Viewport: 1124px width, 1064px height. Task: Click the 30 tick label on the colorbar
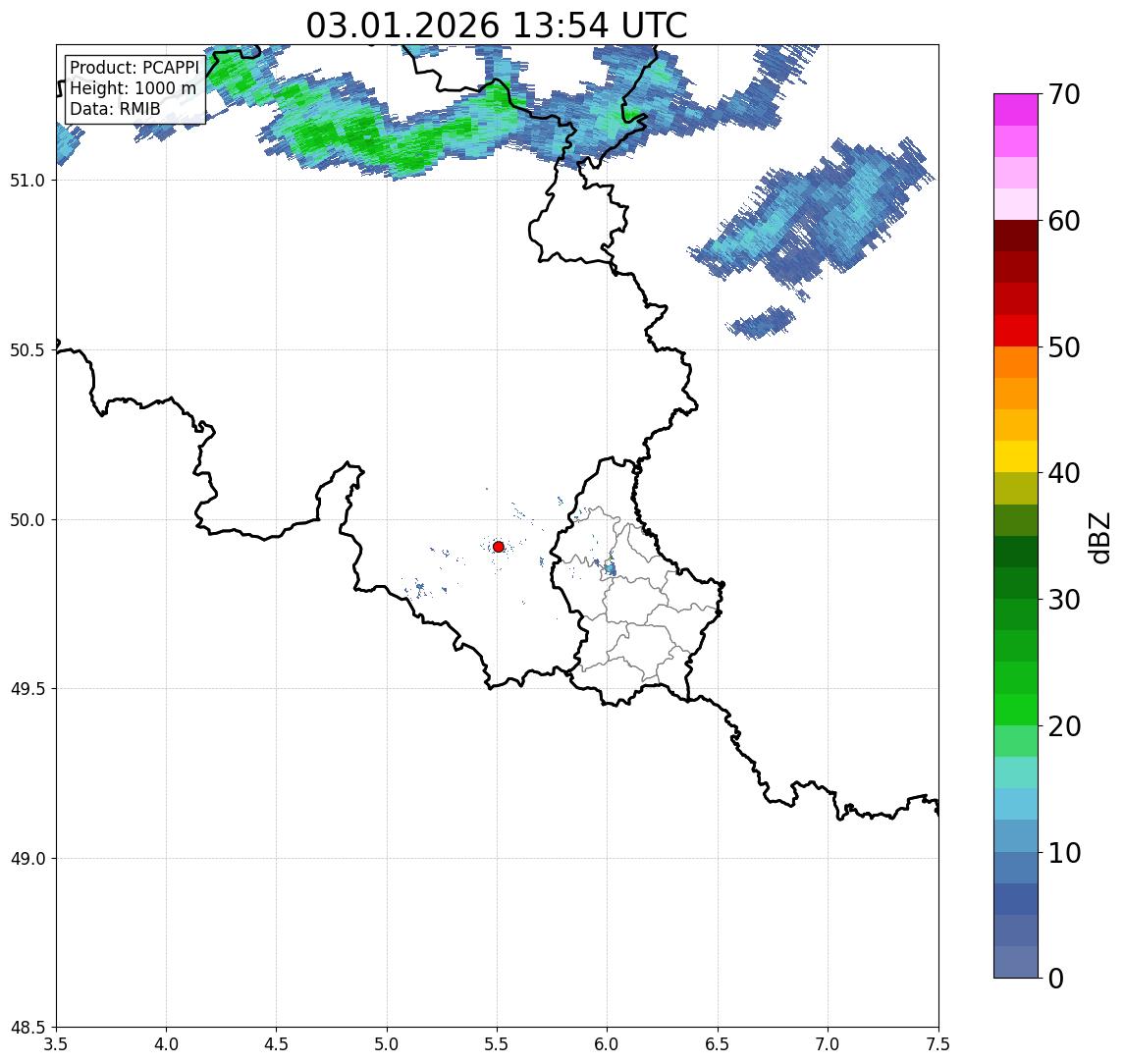[x=1064, y=600]
